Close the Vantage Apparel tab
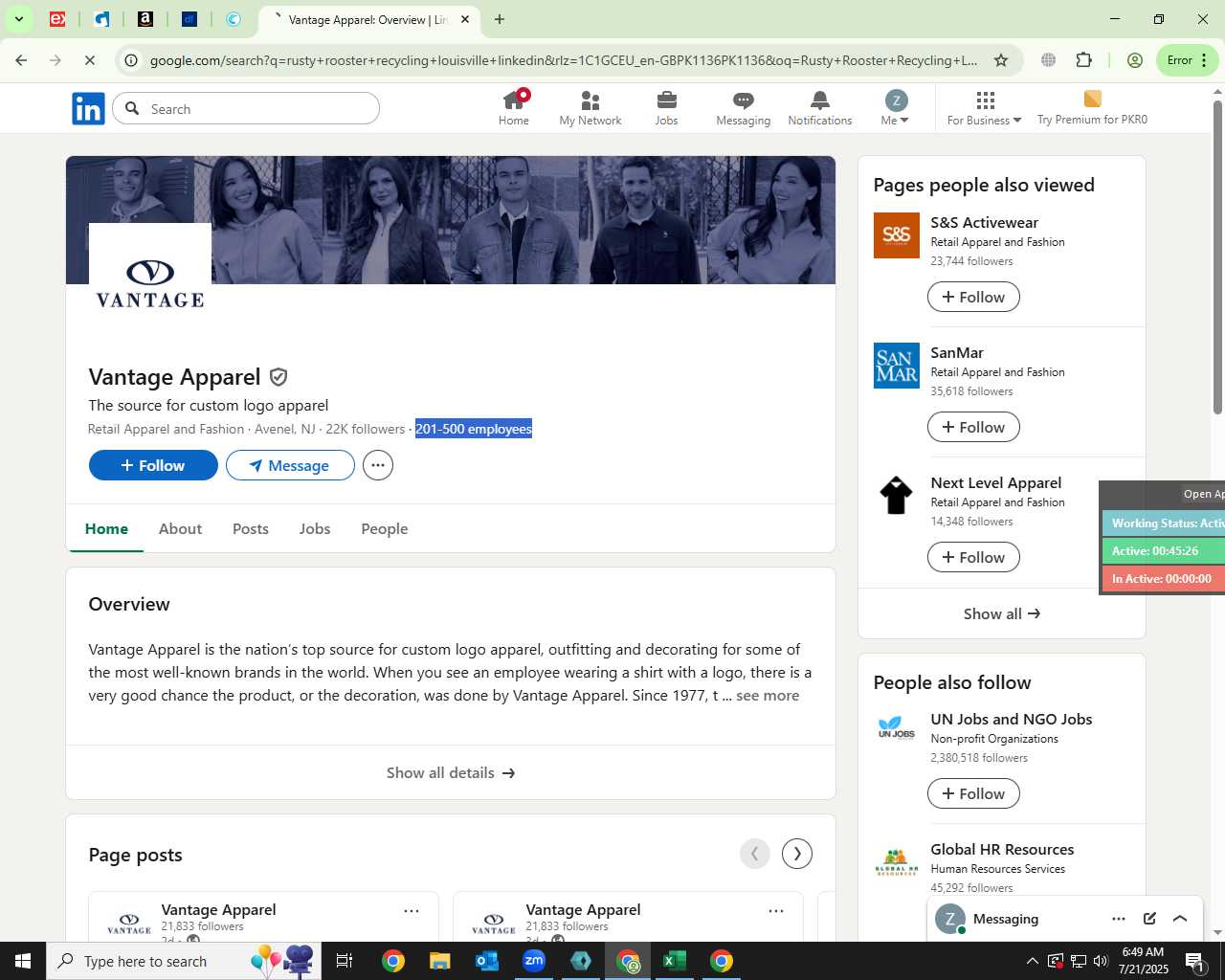This screenshot has width=1225, height=980. (x=465, y=19)
